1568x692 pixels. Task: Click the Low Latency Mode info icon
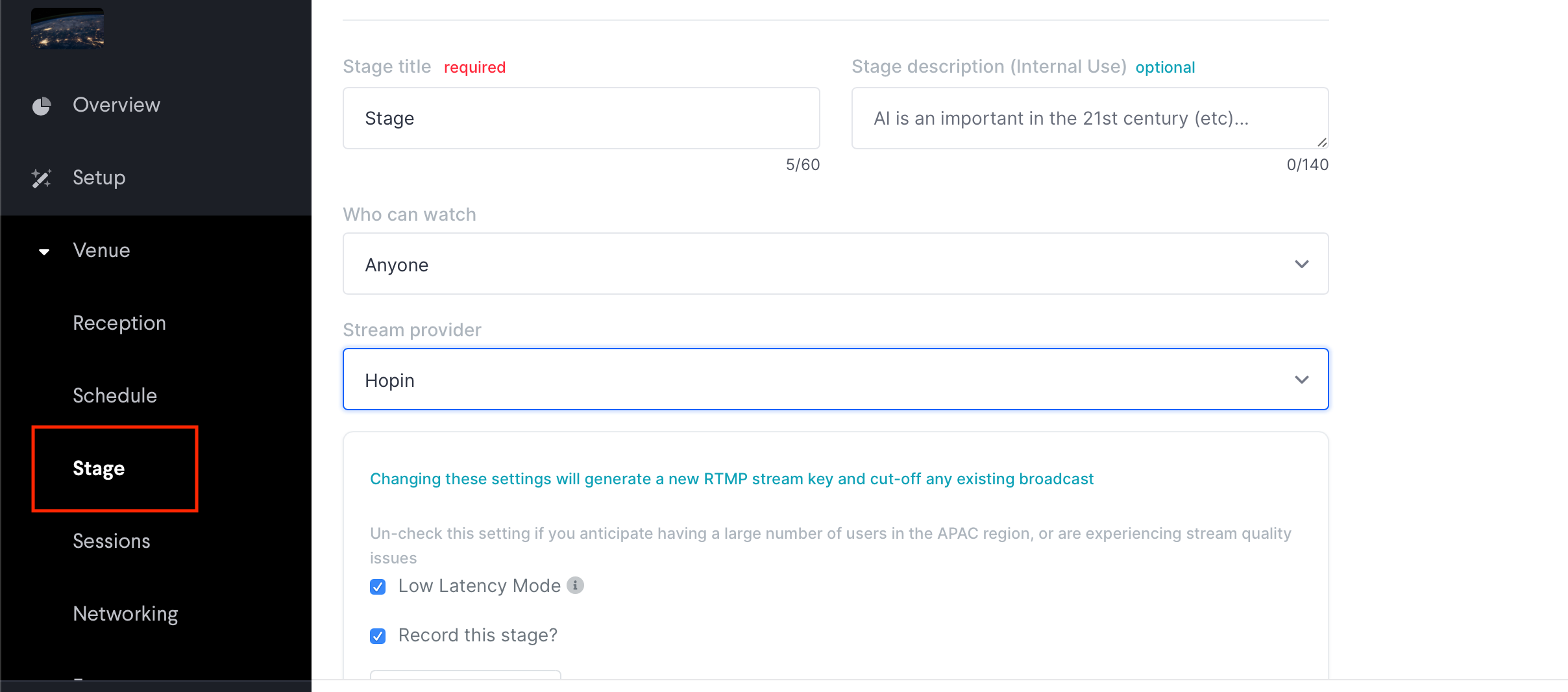coord(575,586)
